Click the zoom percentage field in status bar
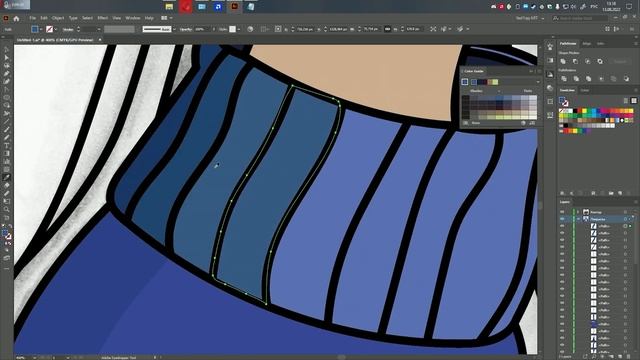The width and height of the screenshot is (640, 360). point(25,358)
